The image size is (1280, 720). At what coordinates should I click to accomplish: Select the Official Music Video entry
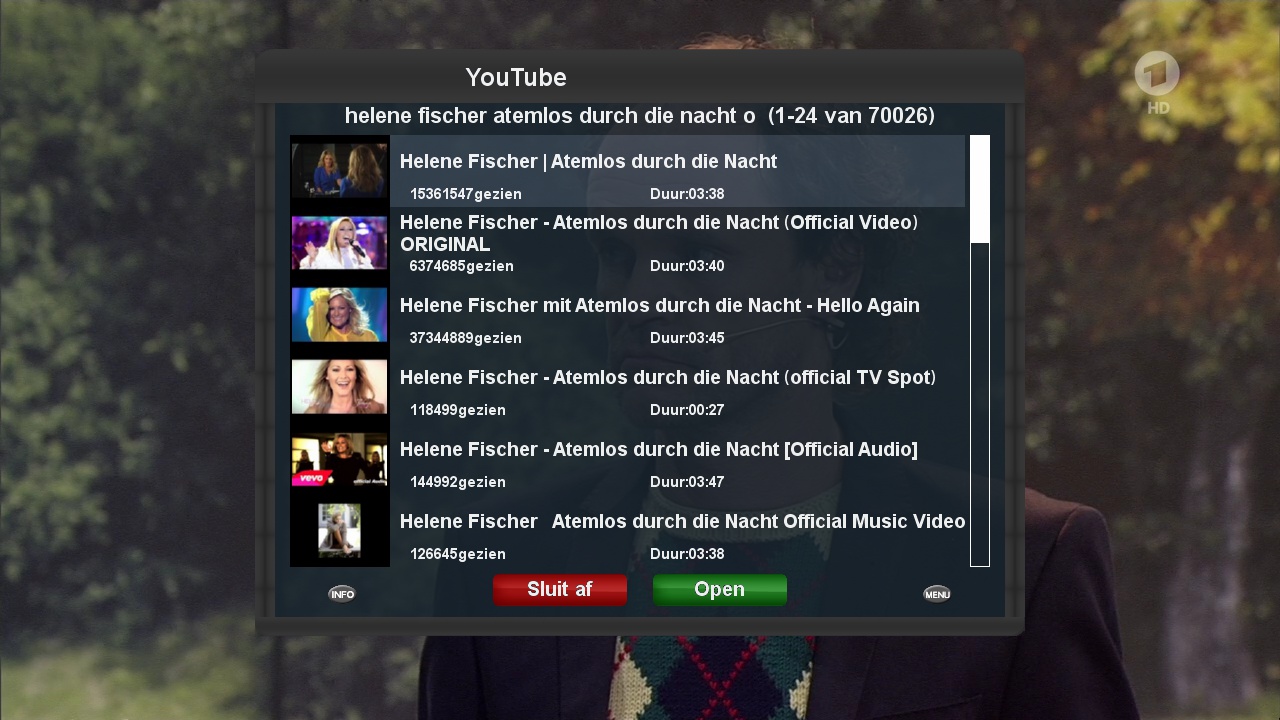click(x=678, y=531)
